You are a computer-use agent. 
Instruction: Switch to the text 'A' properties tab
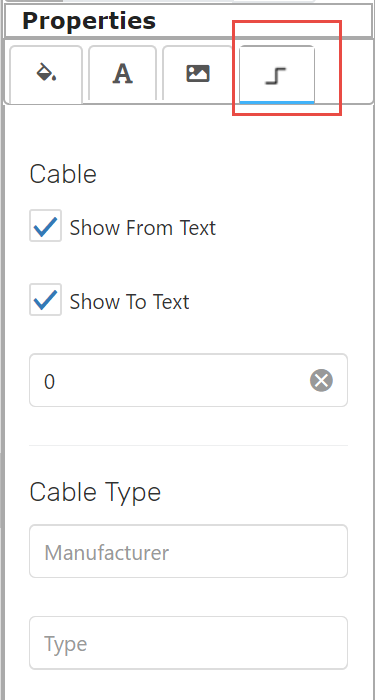pos(122,74)
